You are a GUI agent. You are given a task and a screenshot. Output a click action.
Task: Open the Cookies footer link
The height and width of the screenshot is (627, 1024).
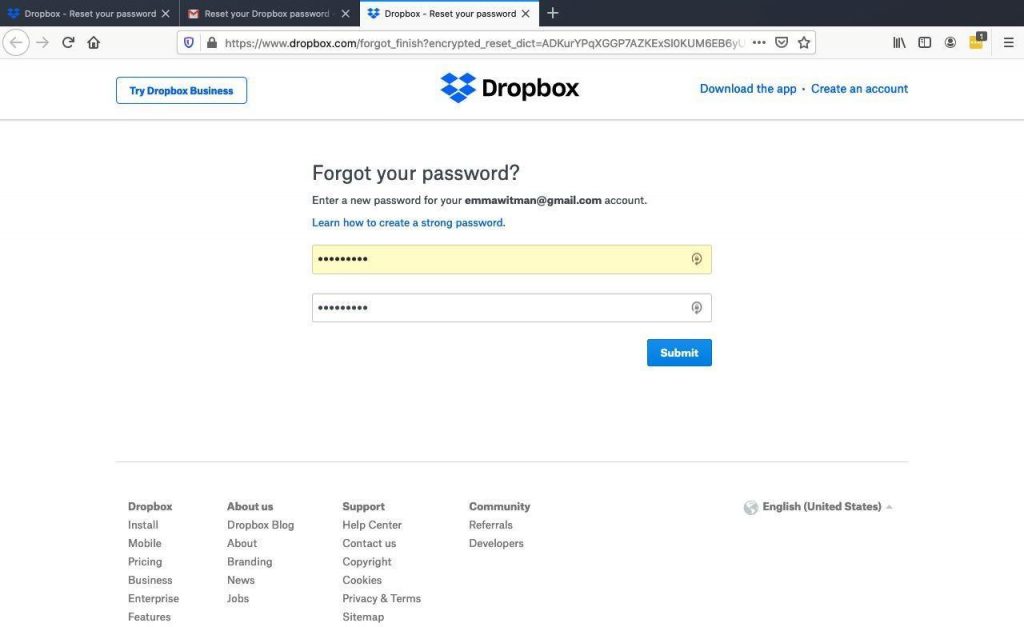[x=362, y=579]
